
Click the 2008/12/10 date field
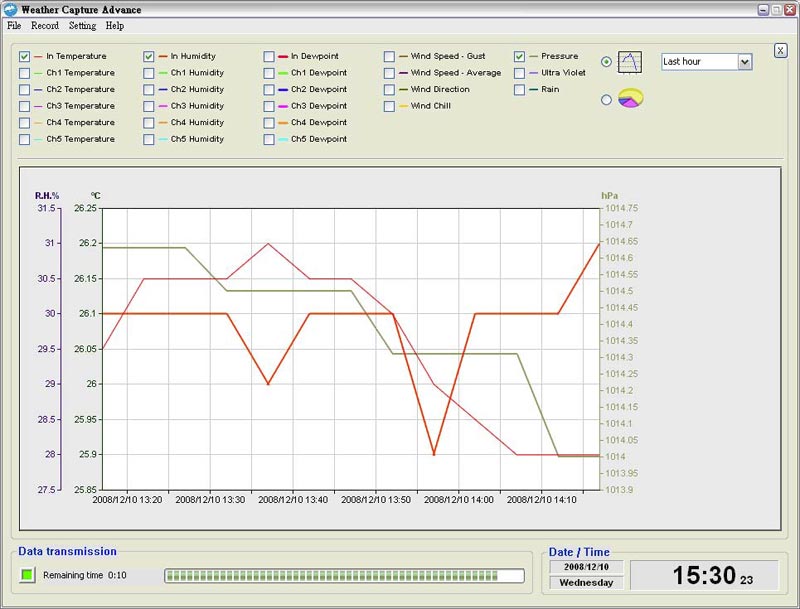point(586,567)
